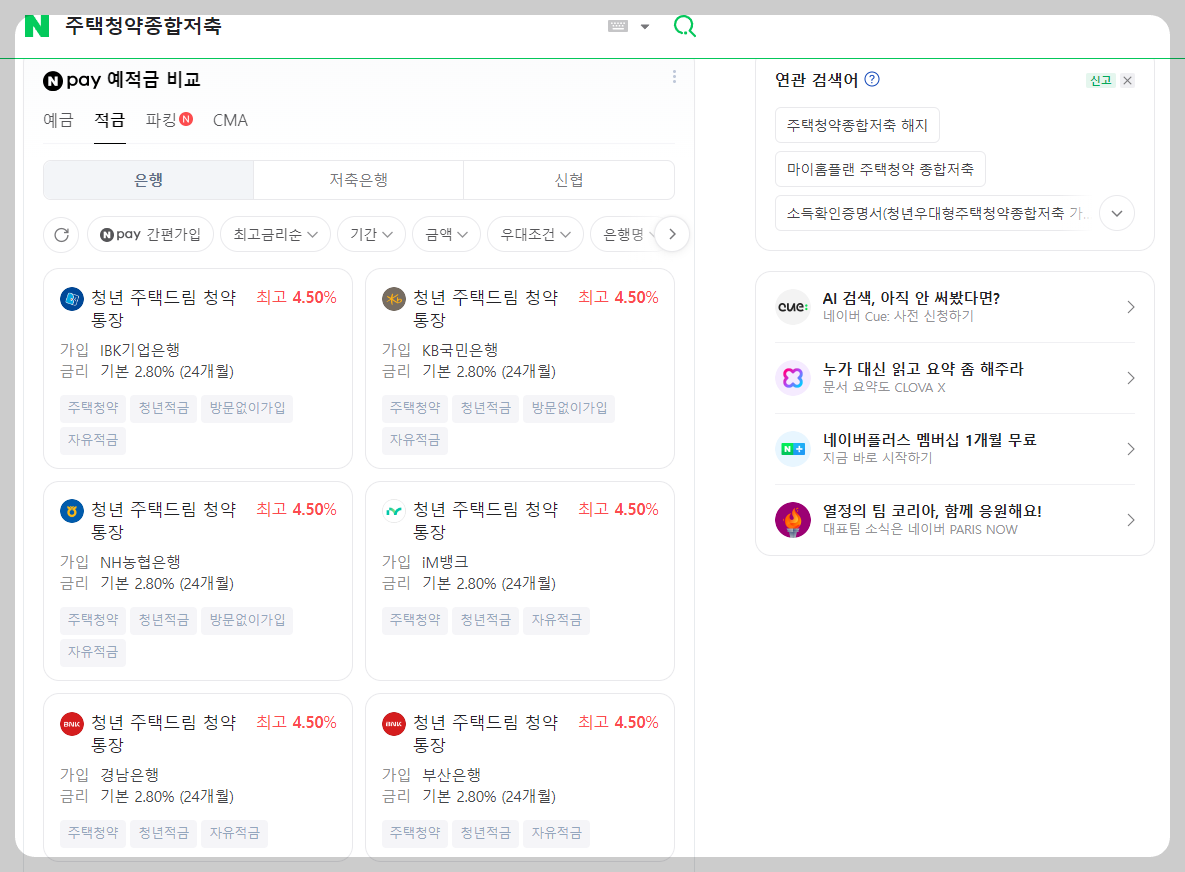The image size is (1185, 872).
Task: Open 열정의 팀 코리아 banner
Action: pyautogui.click(x=955, y=520)
